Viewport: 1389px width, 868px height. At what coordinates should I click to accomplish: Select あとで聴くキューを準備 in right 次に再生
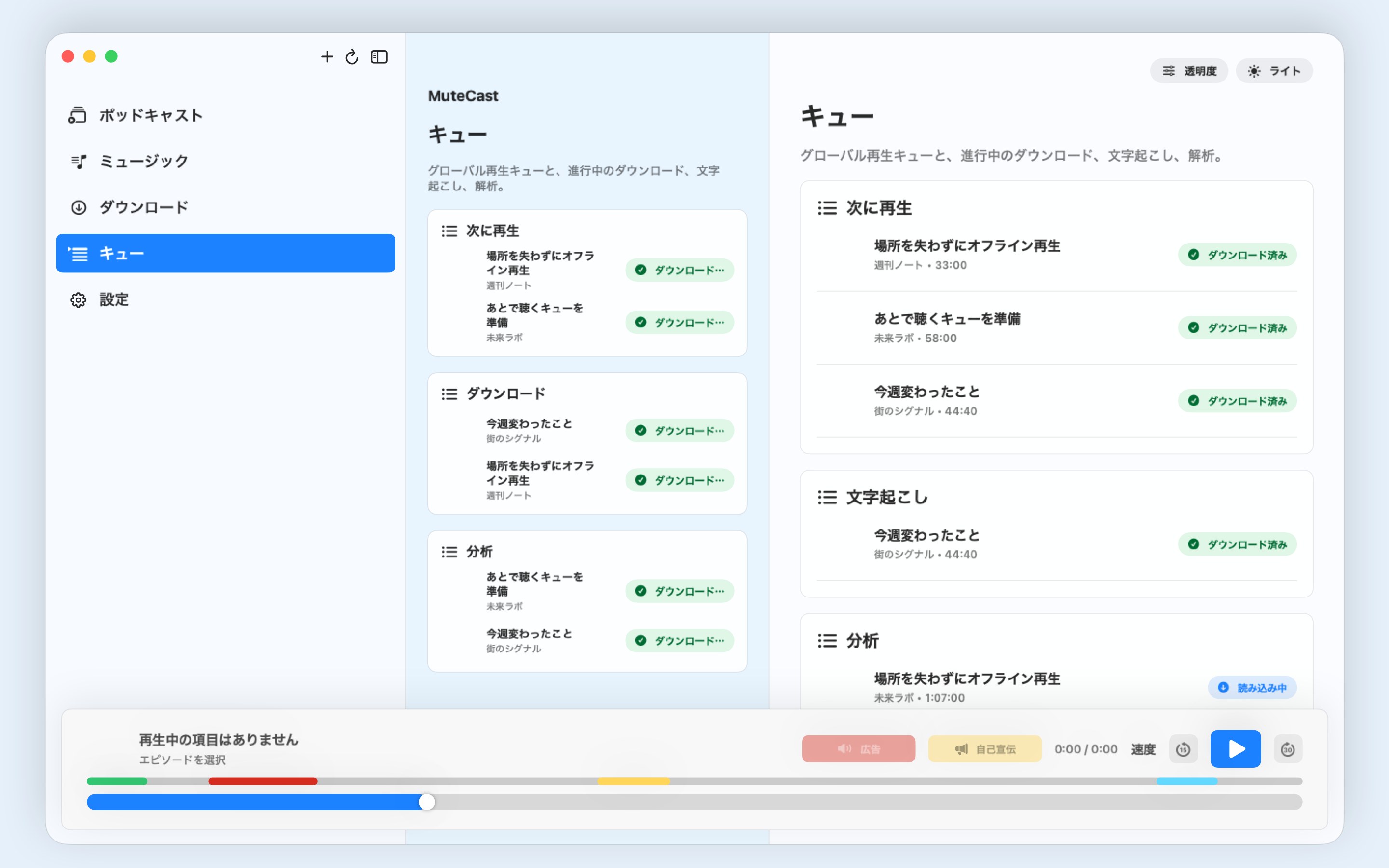coord(1056,328)
